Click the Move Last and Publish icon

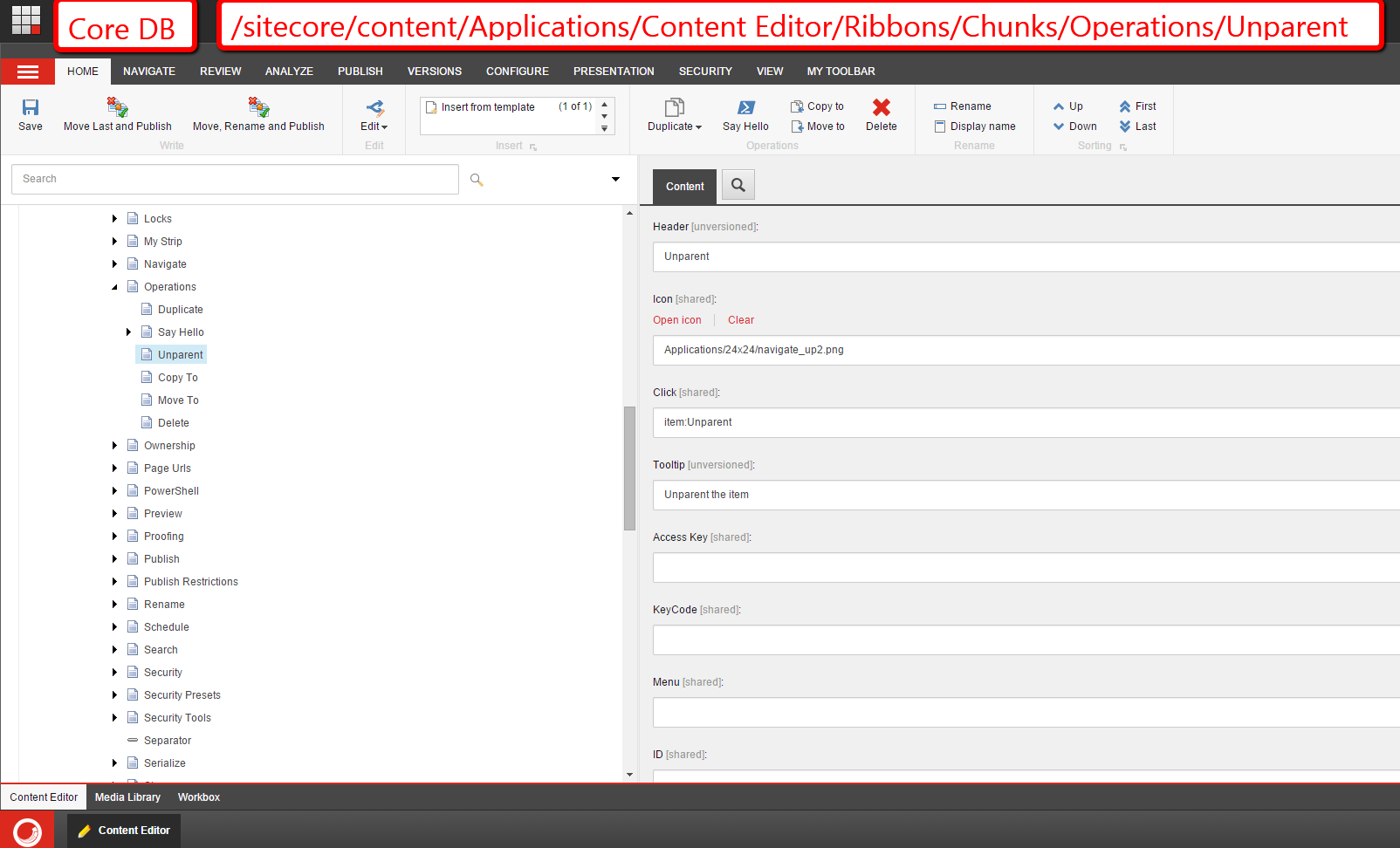tap(117, 107)
